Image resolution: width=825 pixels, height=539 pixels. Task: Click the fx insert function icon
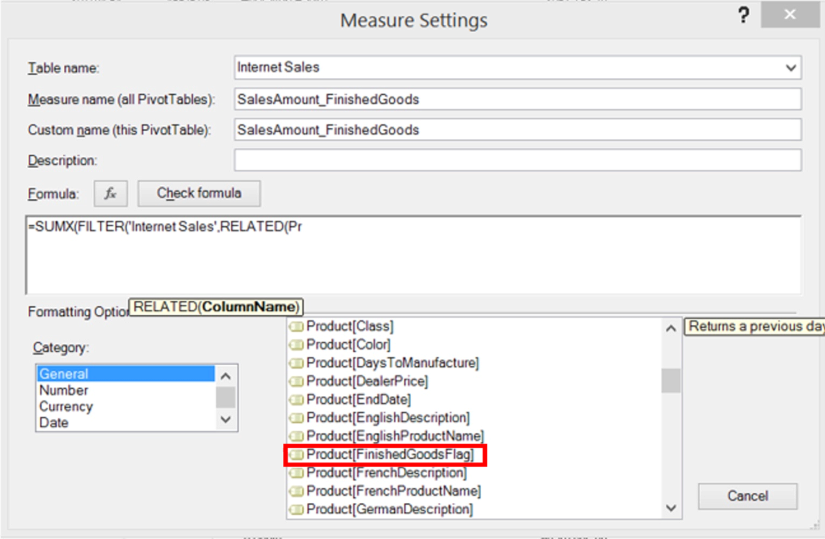click(x=110, y=193)
